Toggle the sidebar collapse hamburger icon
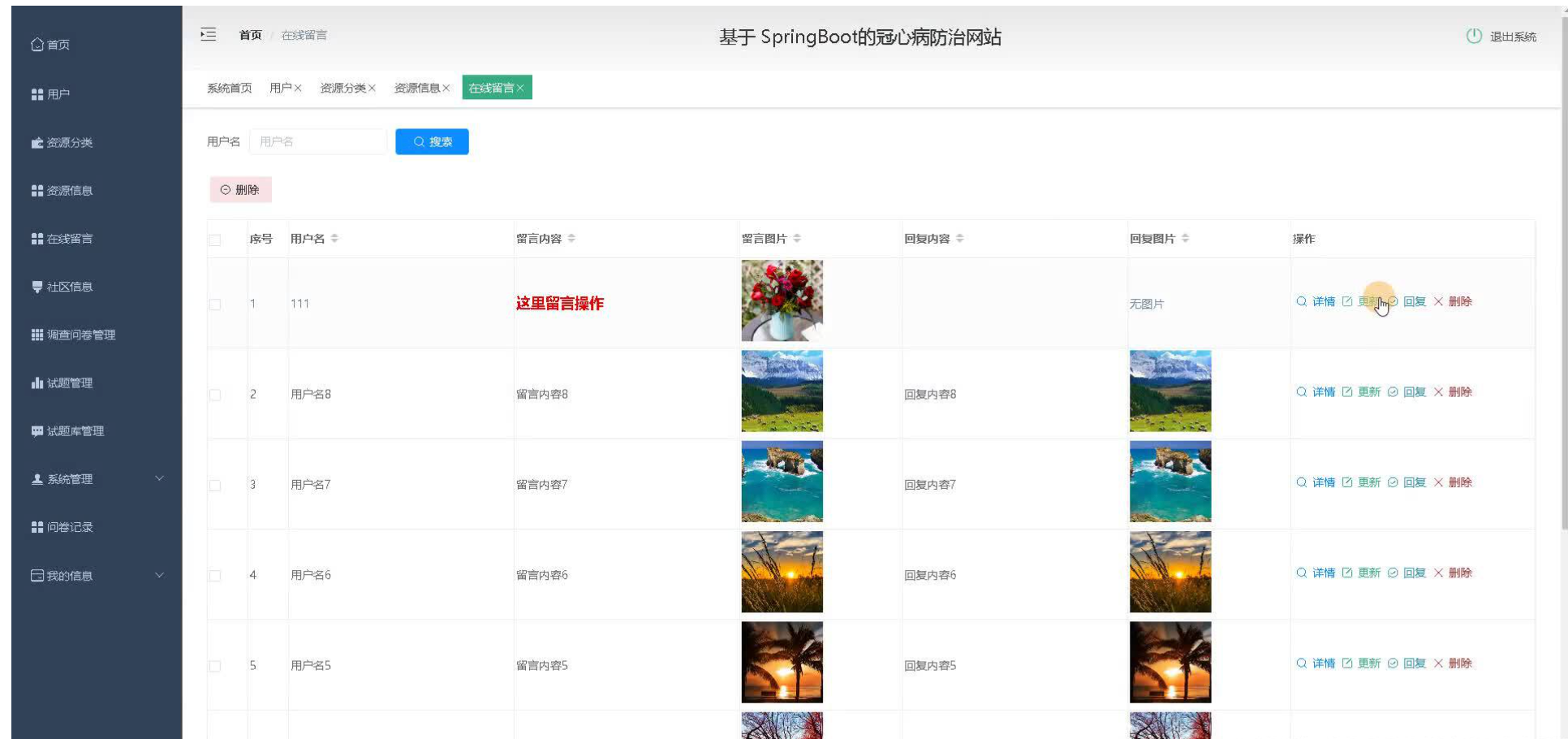Viewport: 1568px width, 739px height. [209, 34]
